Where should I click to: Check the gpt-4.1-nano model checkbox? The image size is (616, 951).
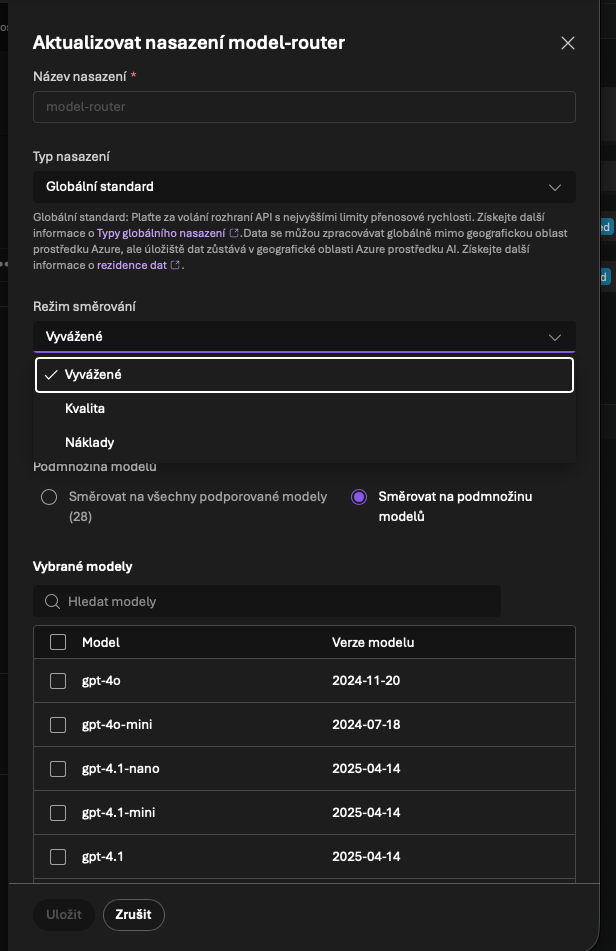click(x=58, y=768)
